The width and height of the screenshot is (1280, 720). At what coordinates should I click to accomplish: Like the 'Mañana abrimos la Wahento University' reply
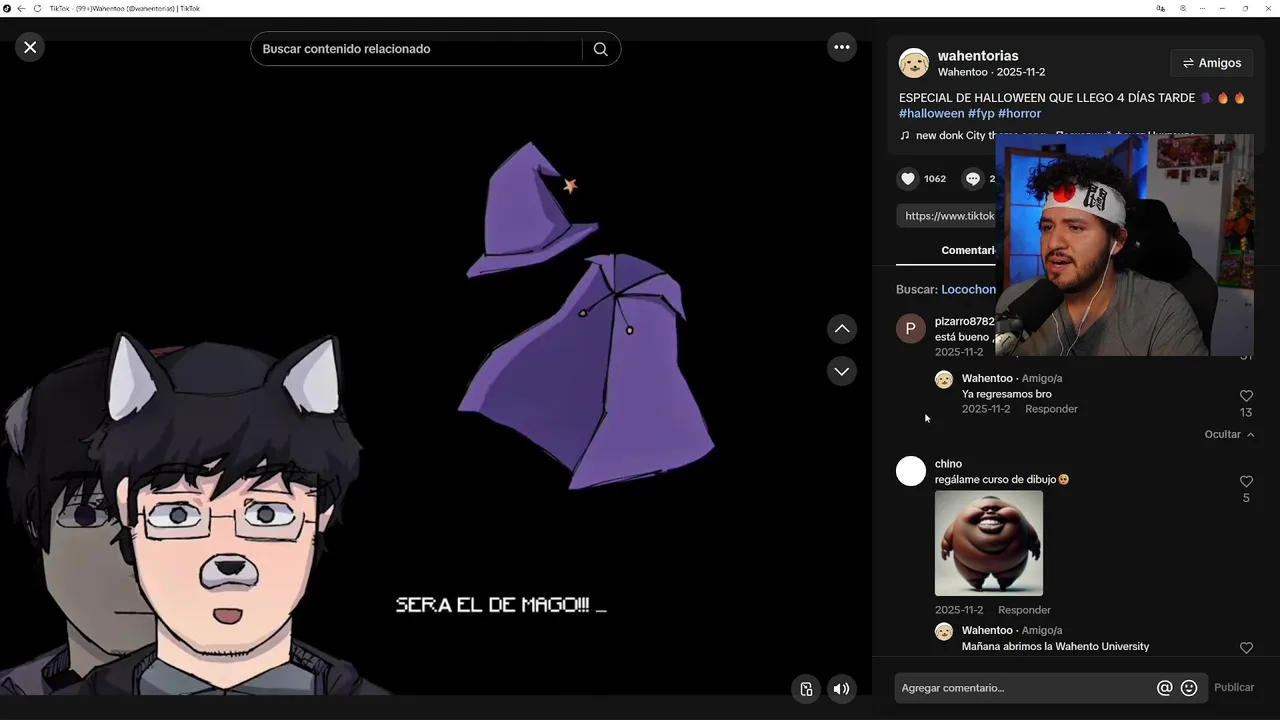(x=1246, y=648)
